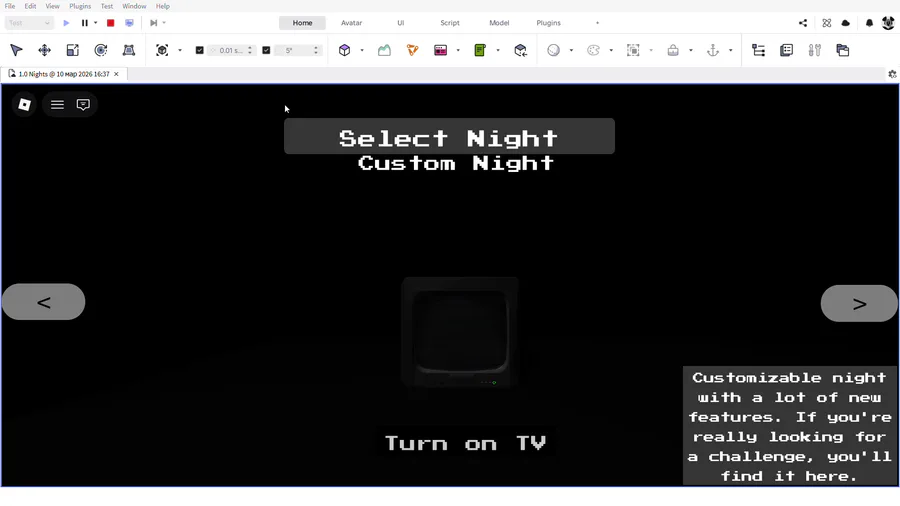Open the Window menu
900x506 pixels.
click(134, 6)
